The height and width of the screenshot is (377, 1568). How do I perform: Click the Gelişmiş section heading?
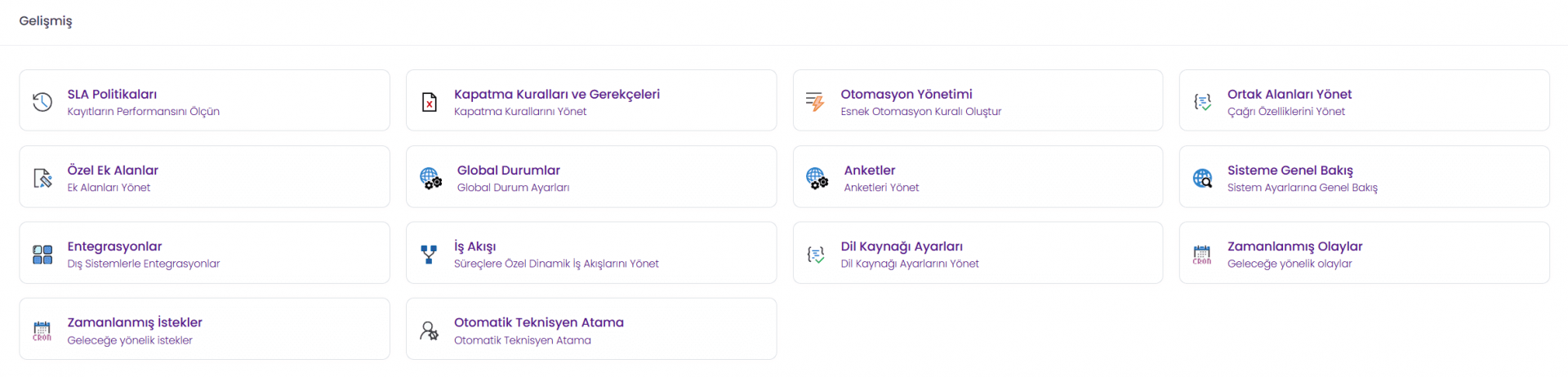tap(46, 20)
